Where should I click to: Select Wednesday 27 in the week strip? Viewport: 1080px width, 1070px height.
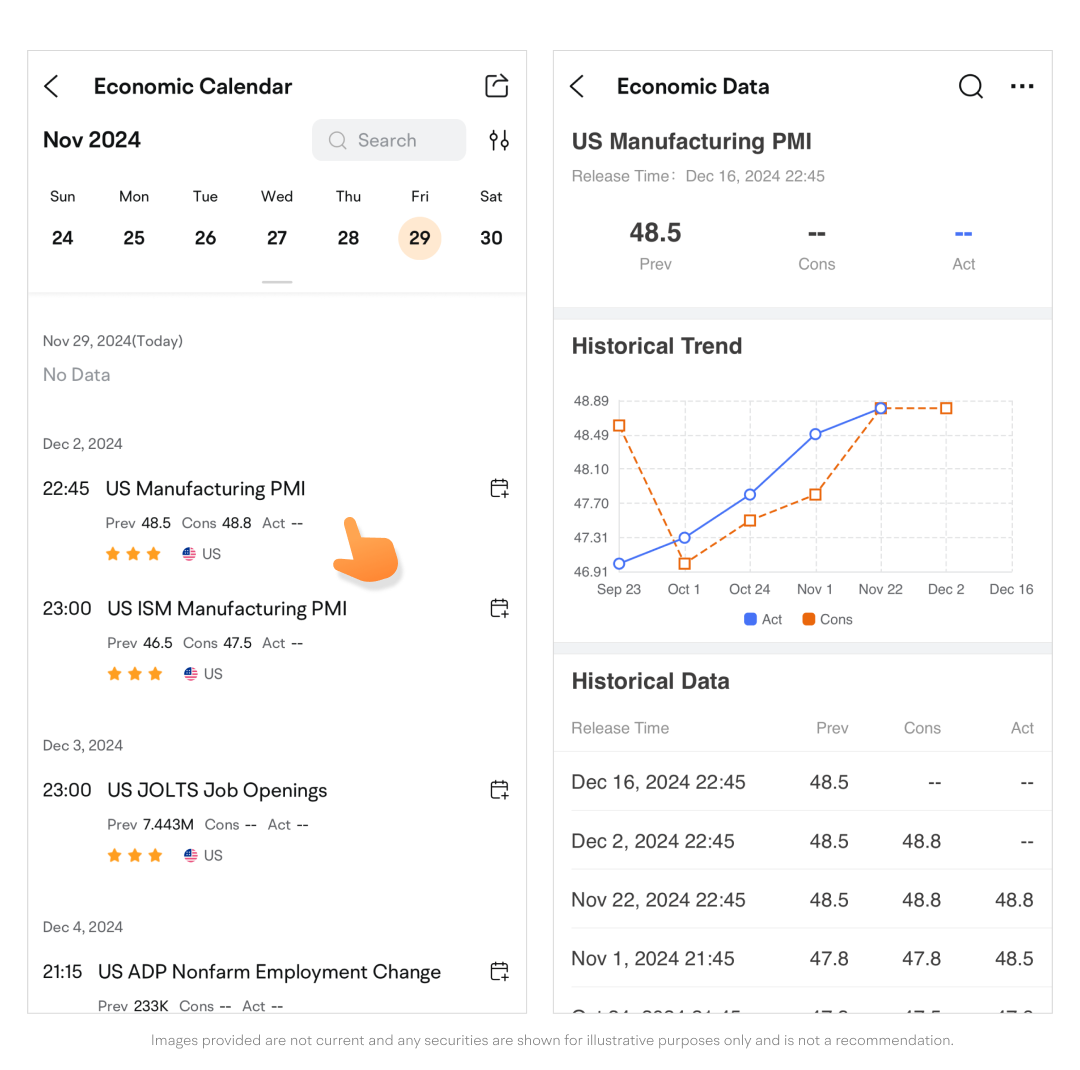click(277, 238)
